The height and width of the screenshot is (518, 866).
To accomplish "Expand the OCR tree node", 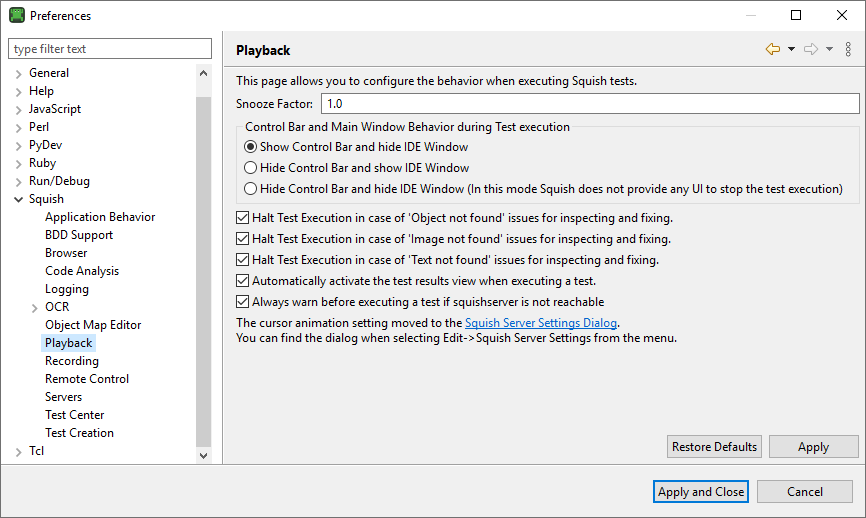I will click(35, 307).
